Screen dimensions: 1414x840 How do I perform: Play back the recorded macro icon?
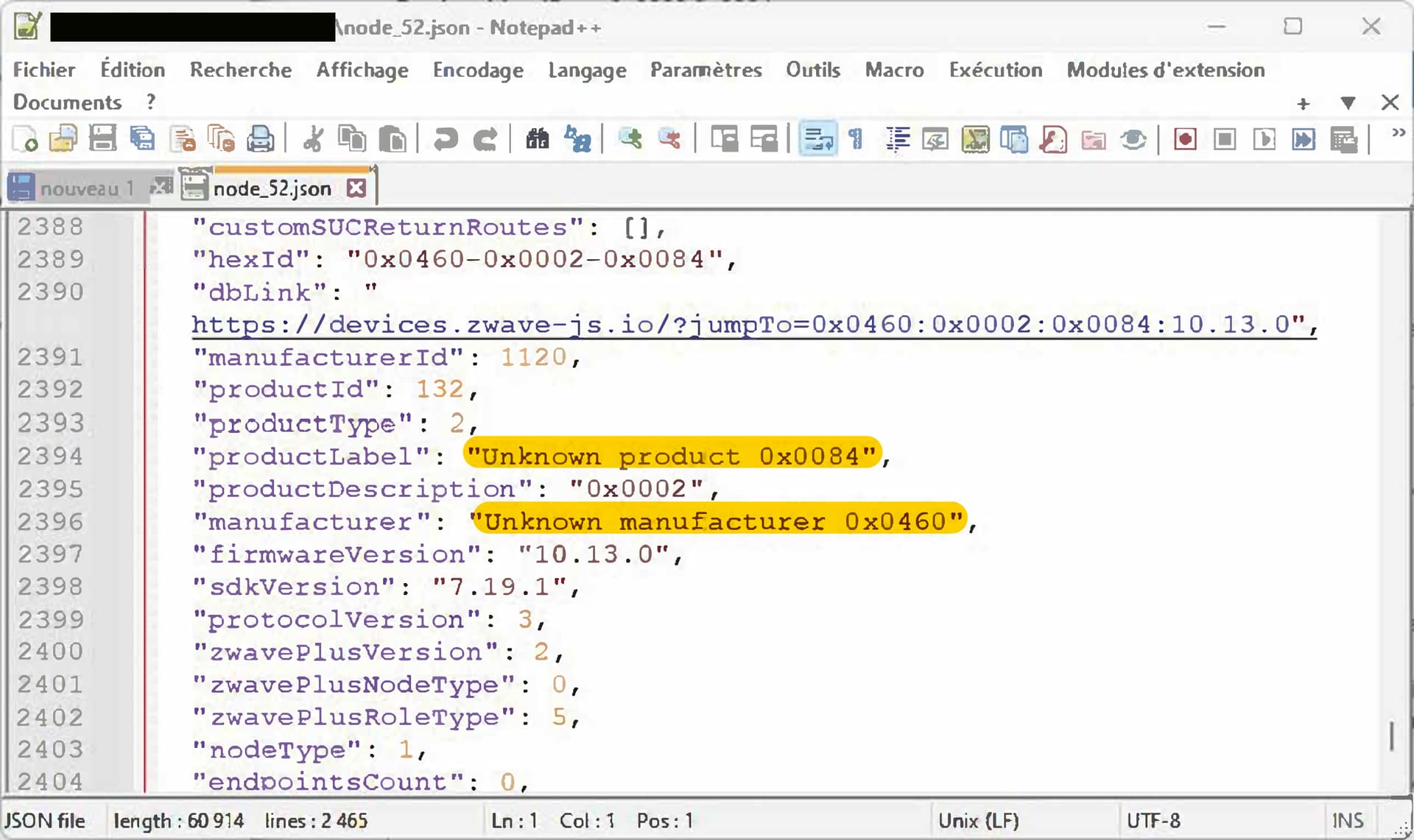point(1264,138)
